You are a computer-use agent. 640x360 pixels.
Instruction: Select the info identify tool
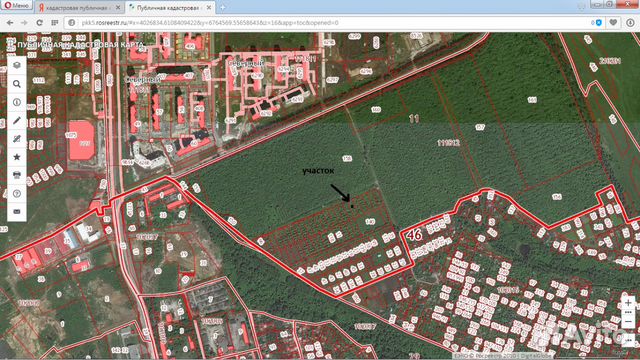17,102
